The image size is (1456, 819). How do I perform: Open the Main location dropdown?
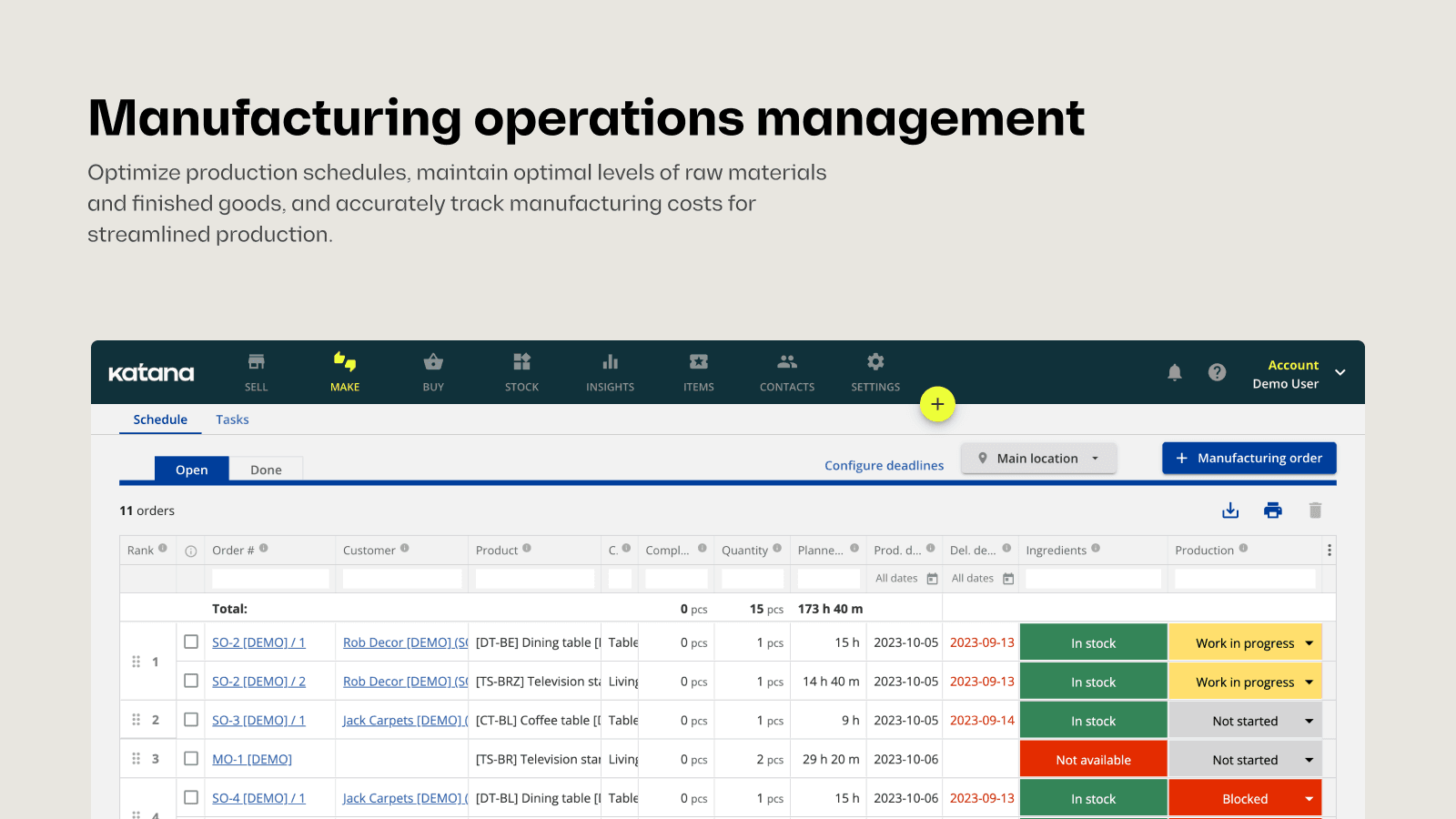[x=1038, y=458]
